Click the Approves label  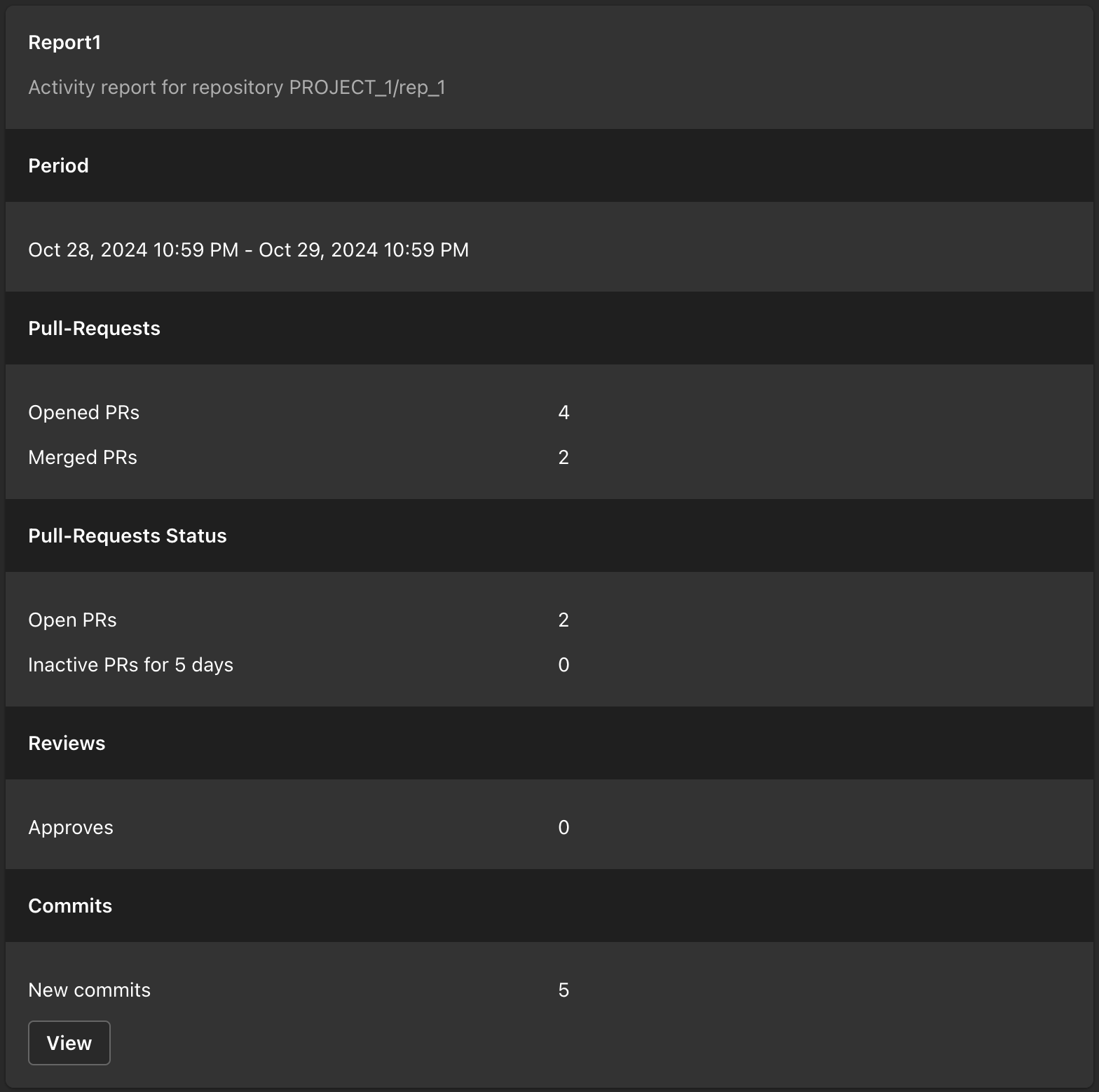[71, 828]
